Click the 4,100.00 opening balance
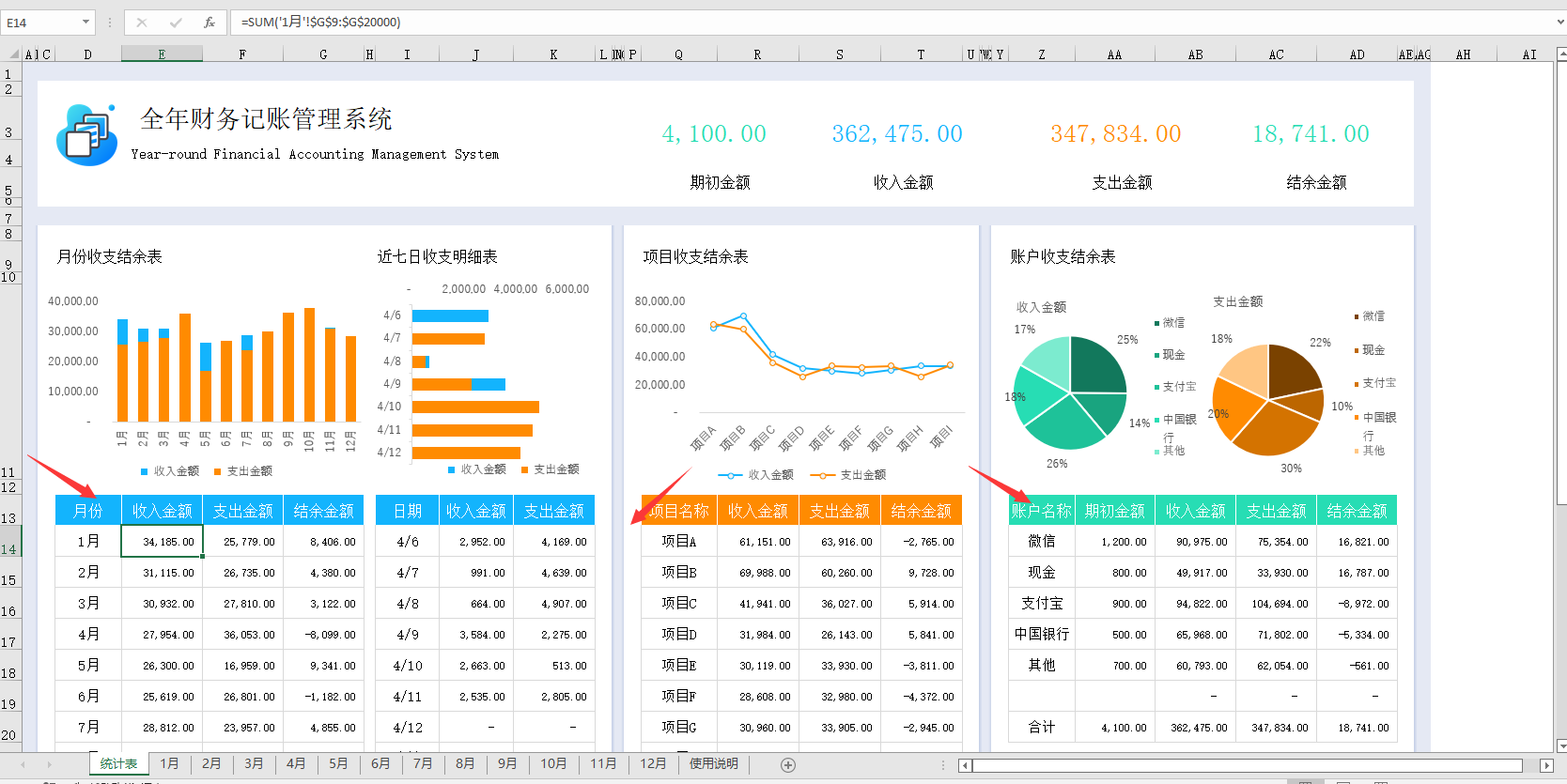Screen dimensions: 1567x784 click(714, 134)
